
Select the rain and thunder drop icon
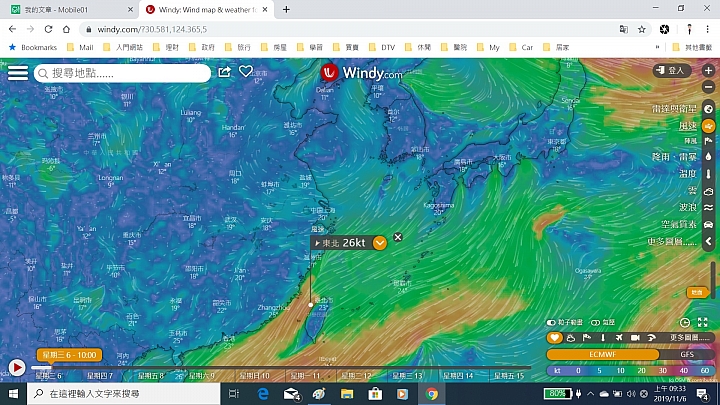coord(709,157)
